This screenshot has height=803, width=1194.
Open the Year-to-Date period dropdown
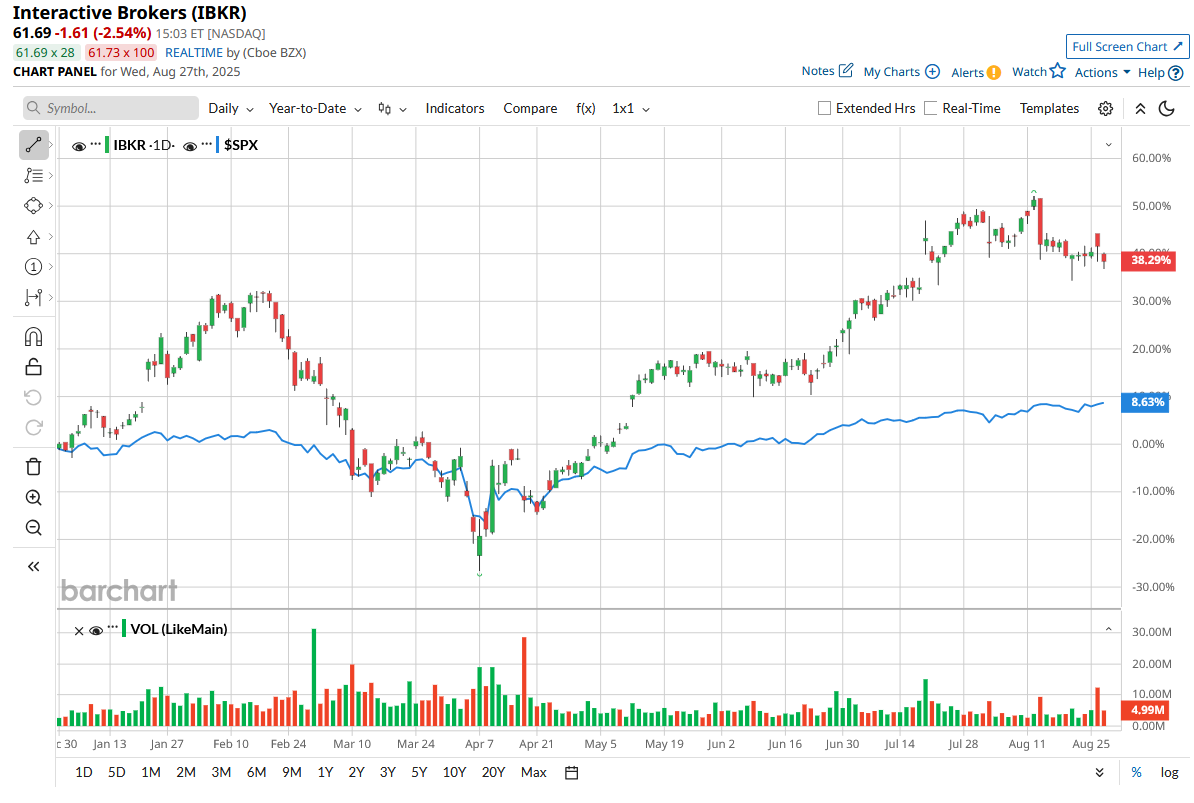(315, 109)
